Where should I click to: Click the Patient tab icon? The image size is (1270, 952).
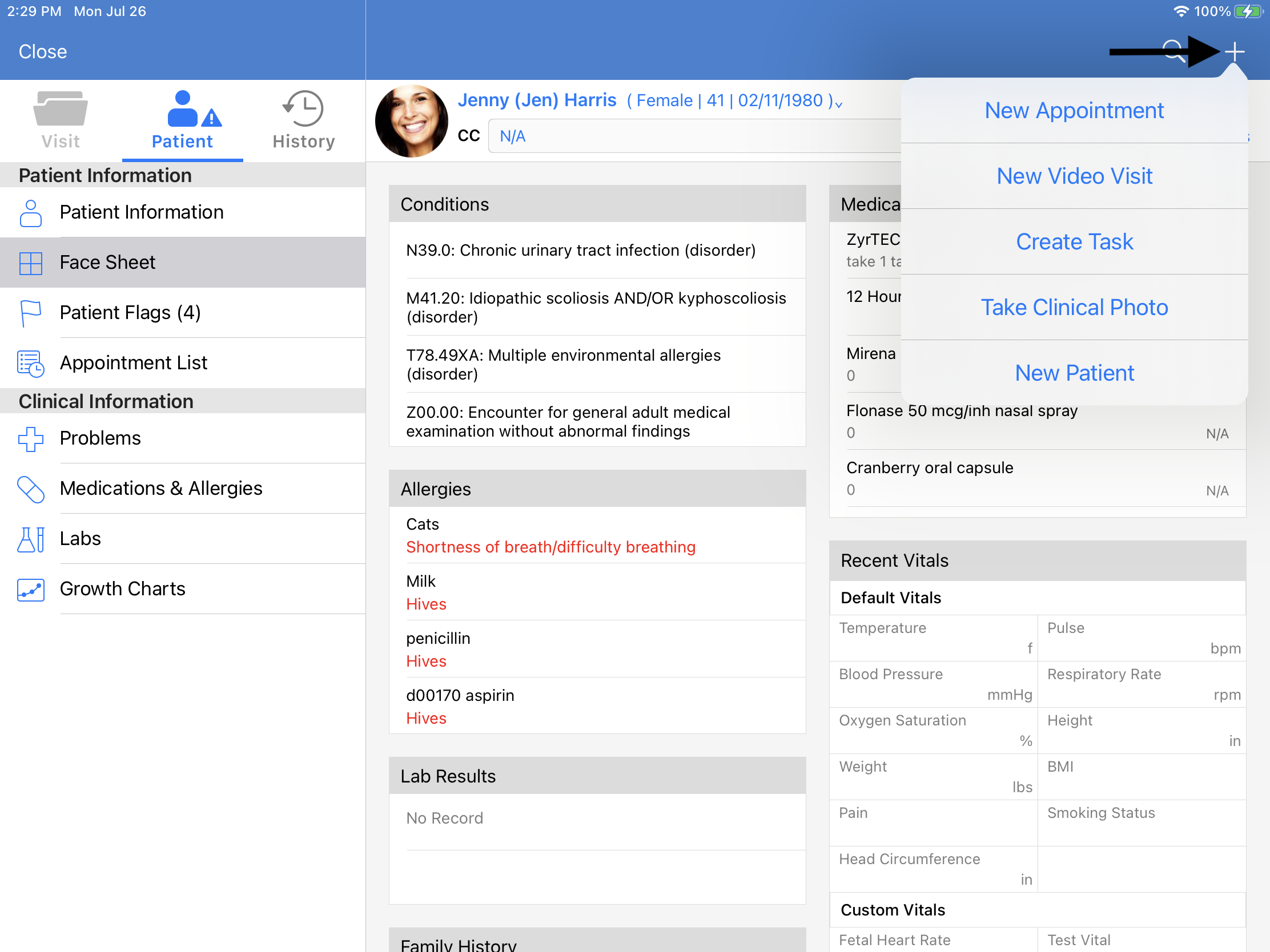click(x=183, y=108)
